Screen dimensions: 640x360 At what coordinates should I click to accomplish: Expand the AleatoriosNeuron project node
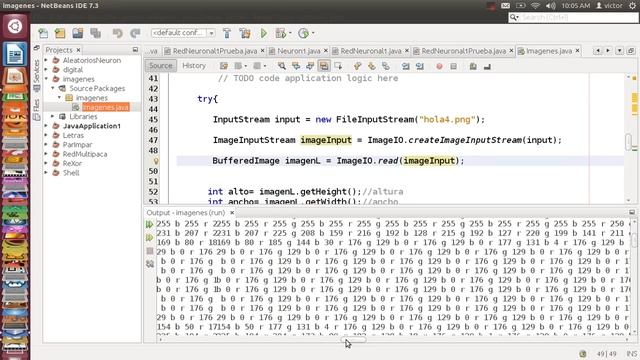coord(46,60)
